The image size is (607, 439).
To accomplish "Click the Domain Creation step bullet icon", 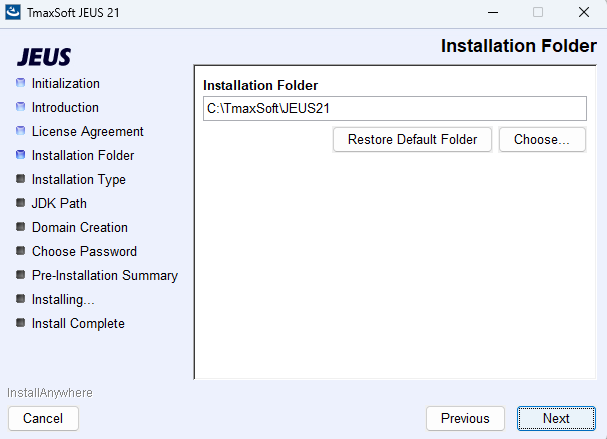I will pyautogui.click(x=21, y=227).
